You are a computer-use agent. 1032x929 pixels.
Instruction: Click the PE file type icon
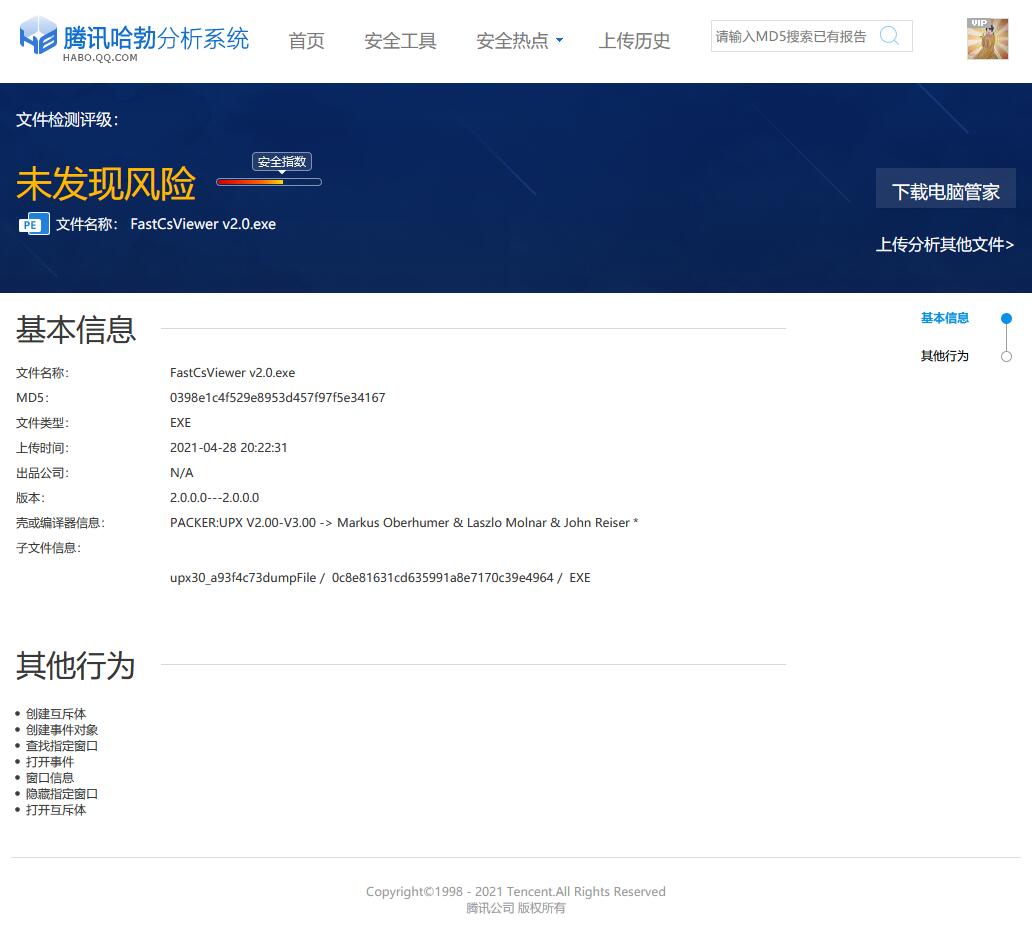(34, 225)
